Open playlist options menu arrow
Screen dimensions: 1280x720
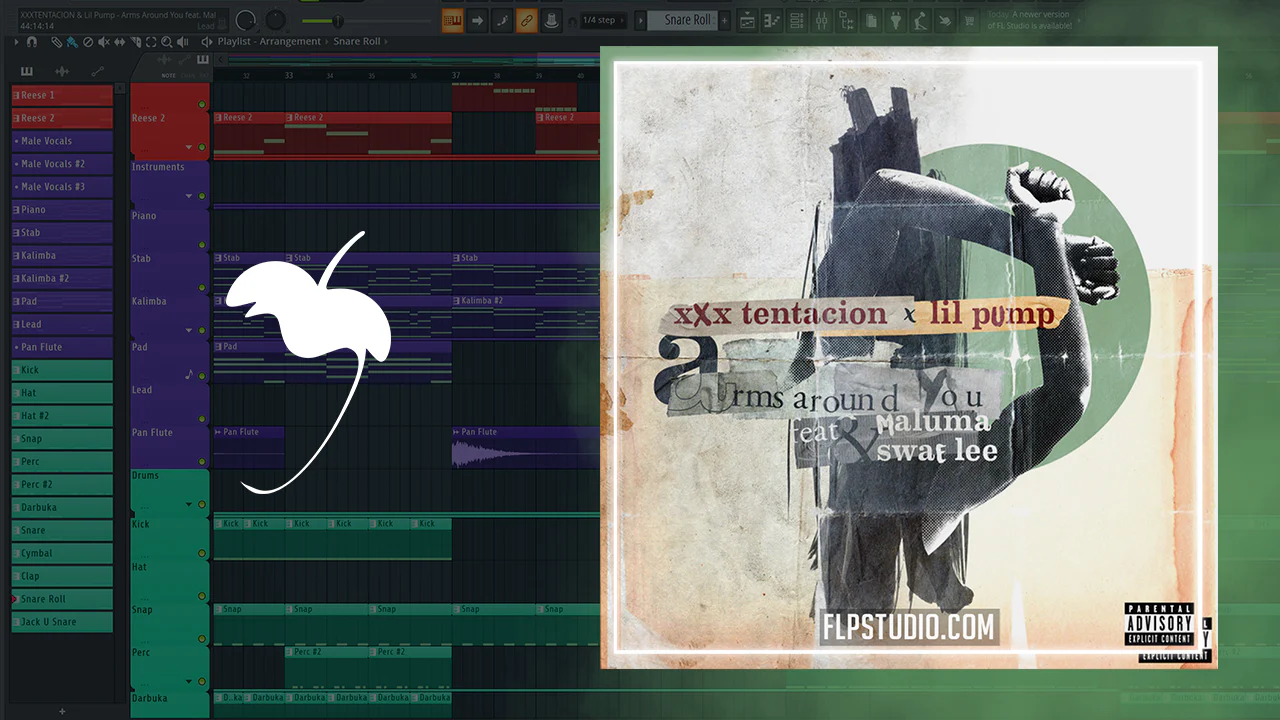[x=17, y=42]
